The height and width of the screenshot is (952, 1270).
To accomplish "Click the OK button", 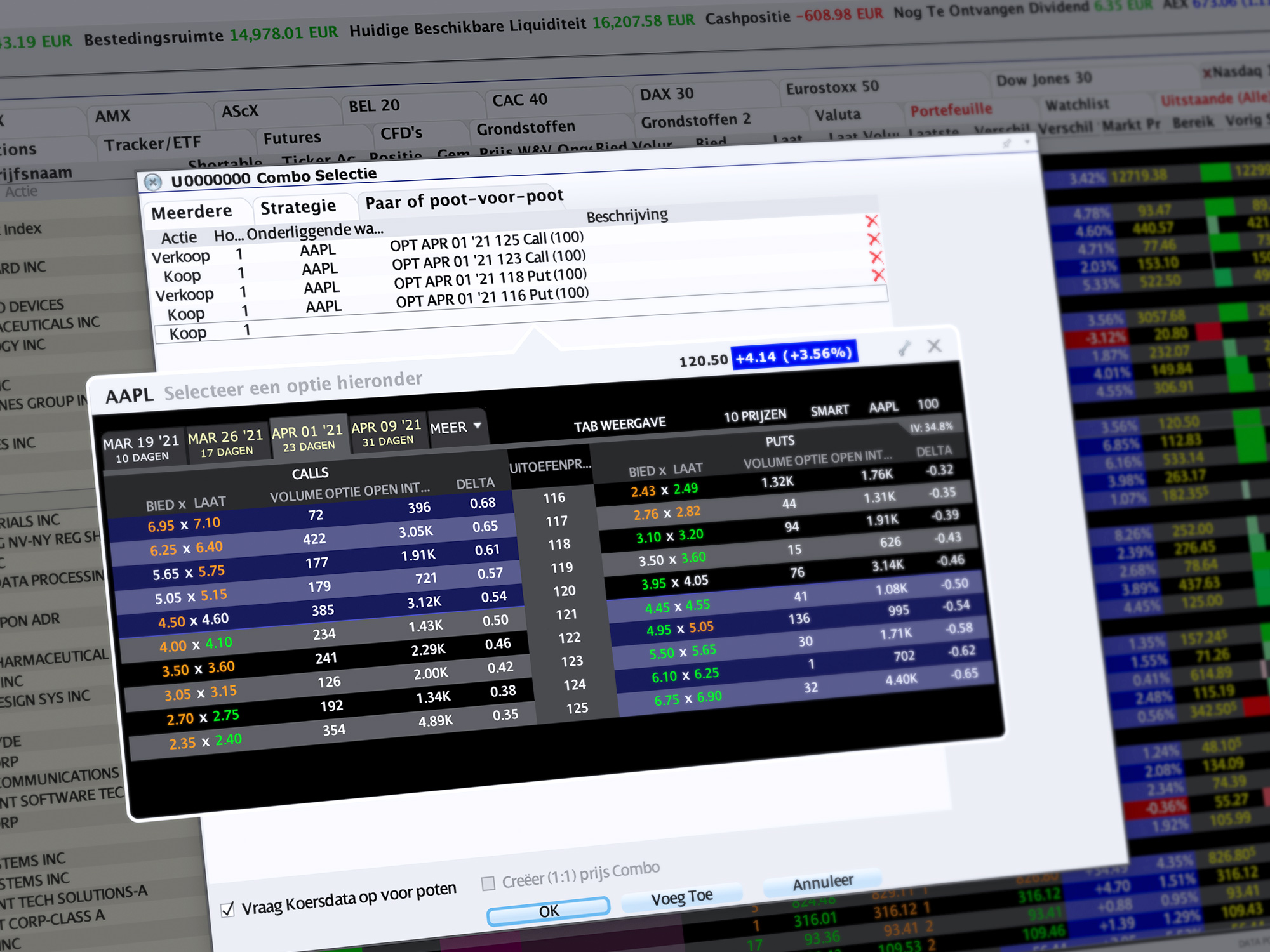I will point(549,911).
